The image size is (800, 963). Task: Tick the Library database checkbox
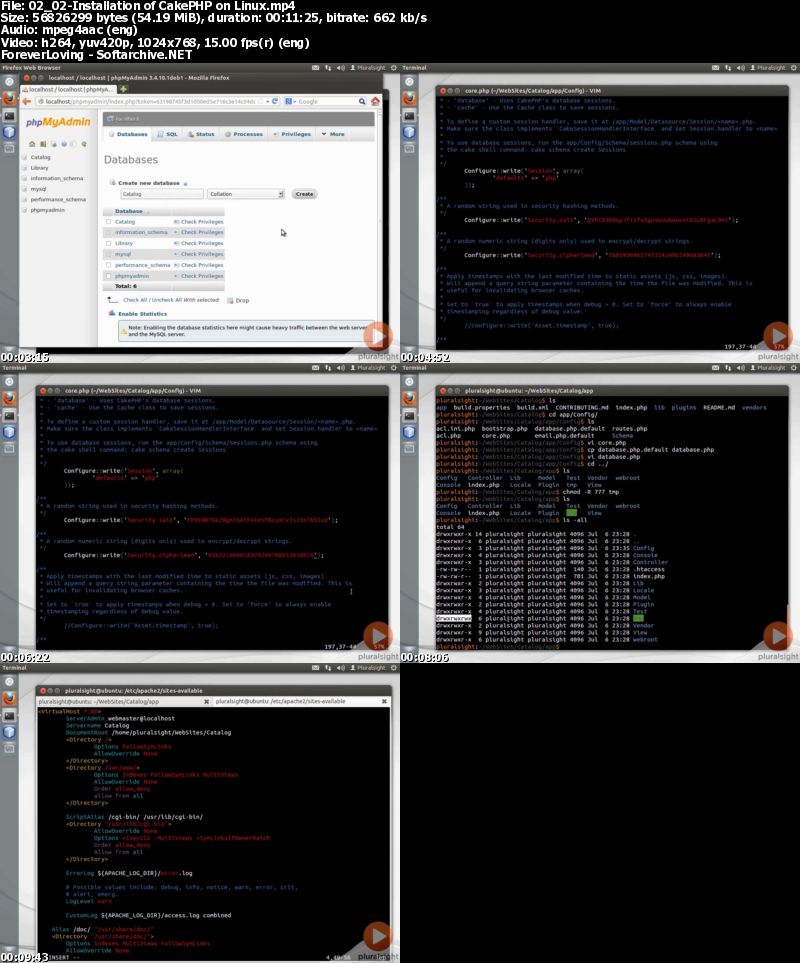click(109, 243)
